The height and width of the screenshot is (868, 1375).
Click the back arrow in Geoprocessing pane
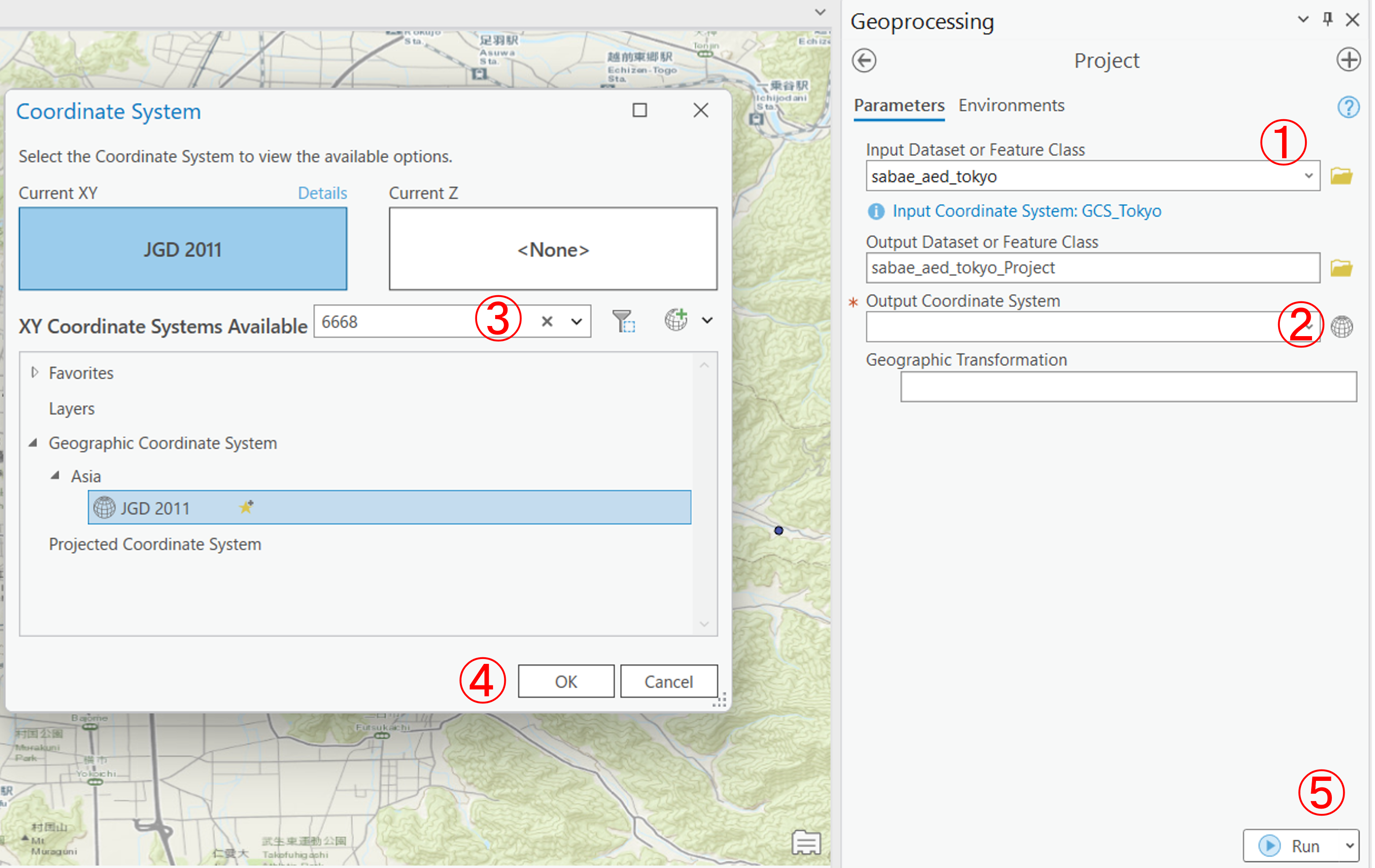coord(864,60)
